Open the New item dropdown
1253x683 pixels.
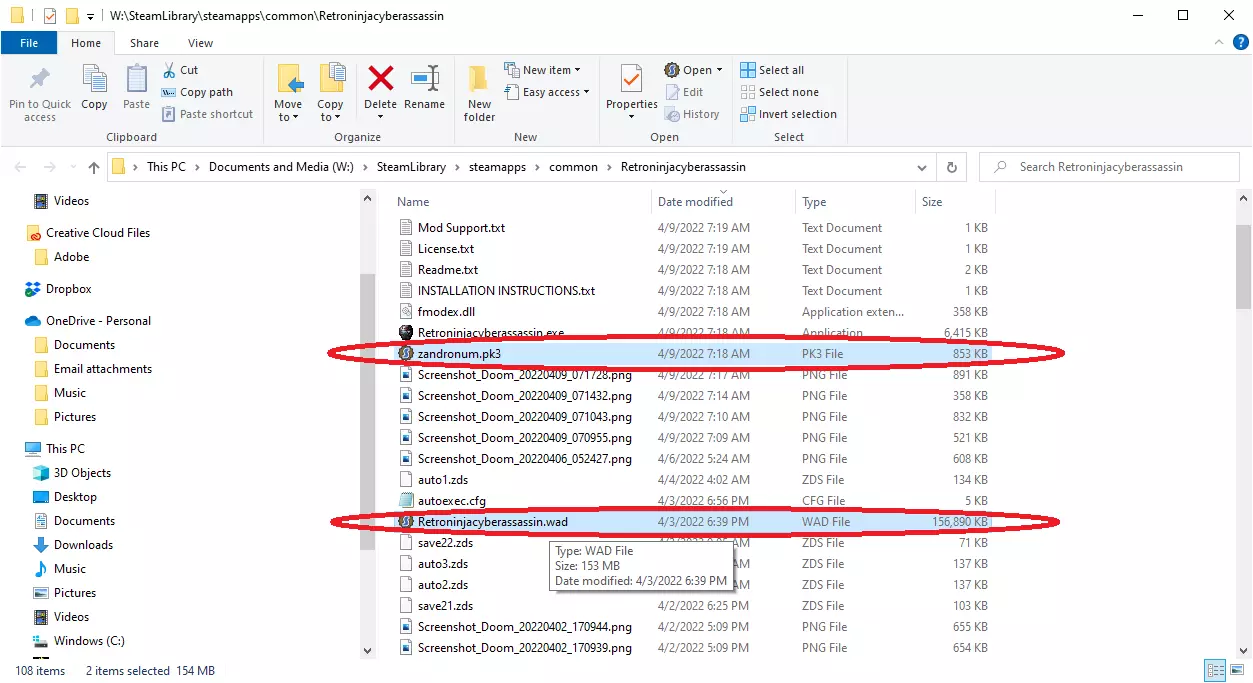point(543,70)
